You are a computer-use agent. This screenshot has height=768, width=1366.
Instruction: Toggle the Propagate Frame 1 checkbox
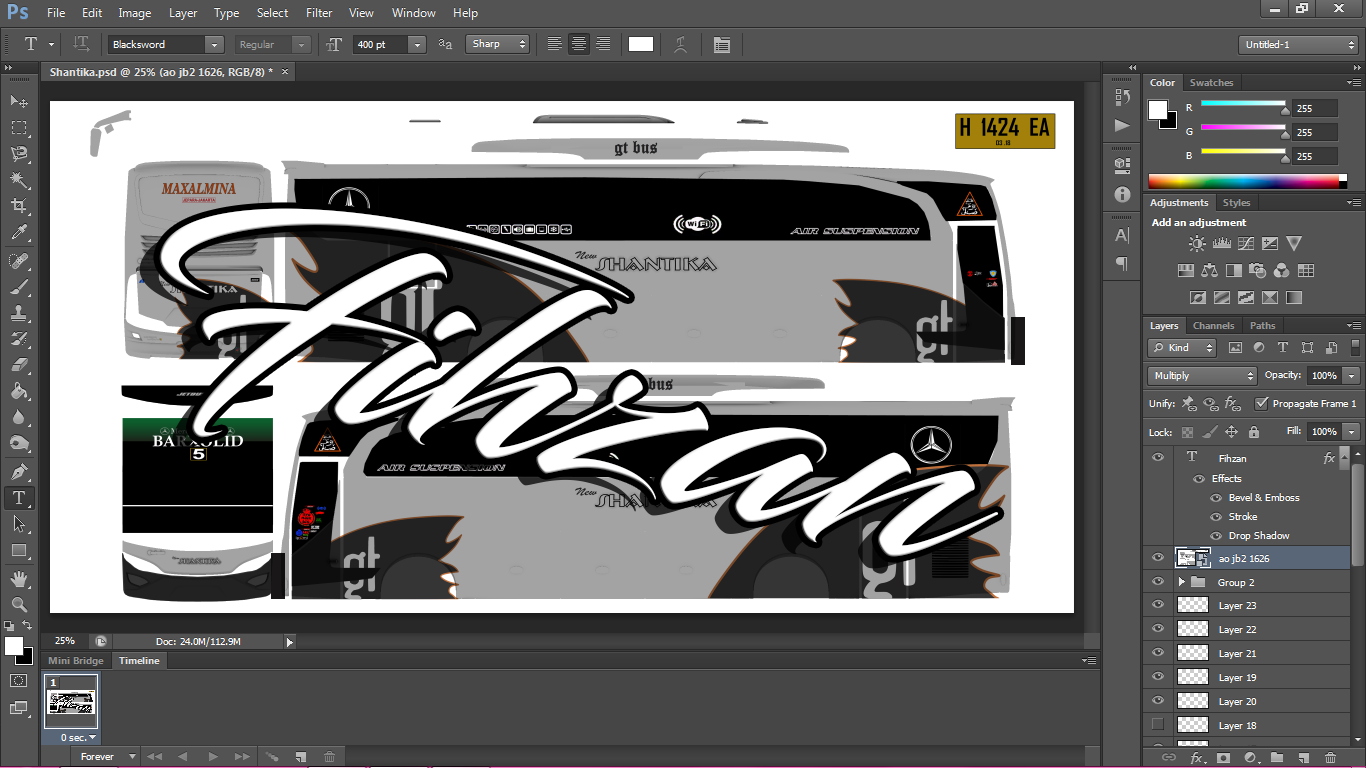point(1262,403)
